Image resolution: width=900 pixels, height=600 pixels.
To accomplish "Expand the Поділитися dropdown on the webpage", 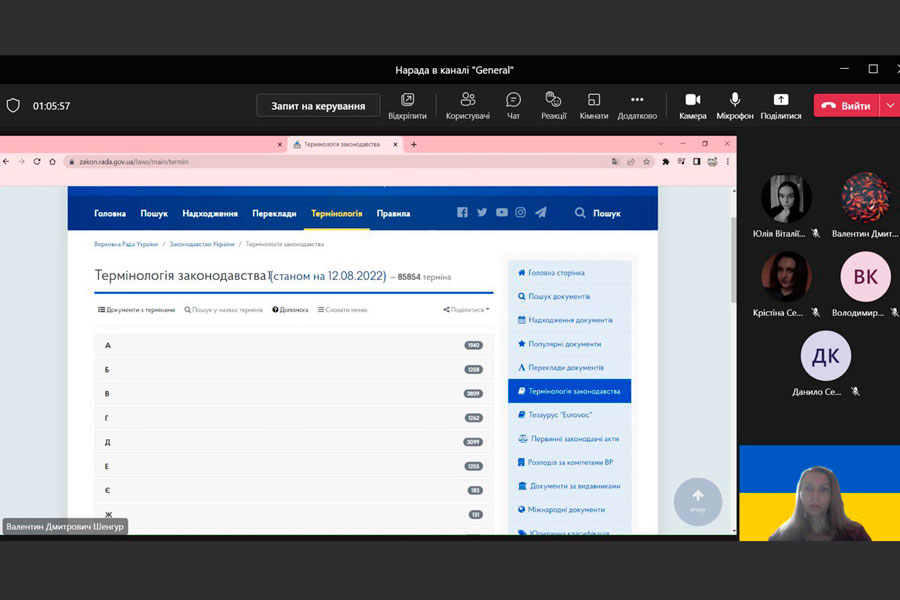I will (466, 310).
